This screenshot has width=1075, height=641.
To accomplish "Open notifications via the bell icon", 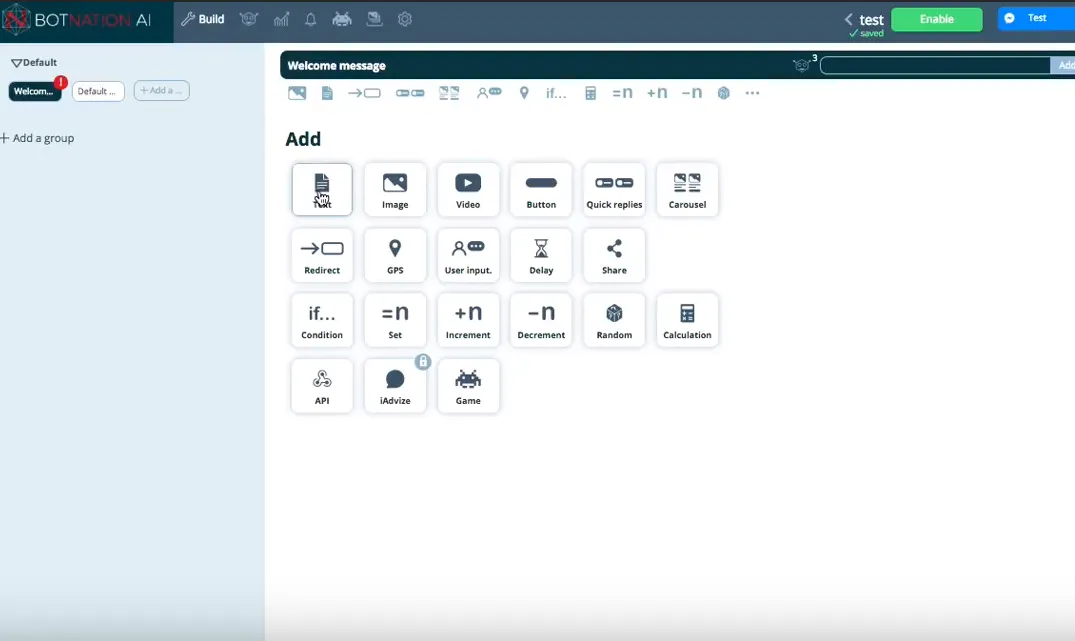I will click(x=310, y=19).
